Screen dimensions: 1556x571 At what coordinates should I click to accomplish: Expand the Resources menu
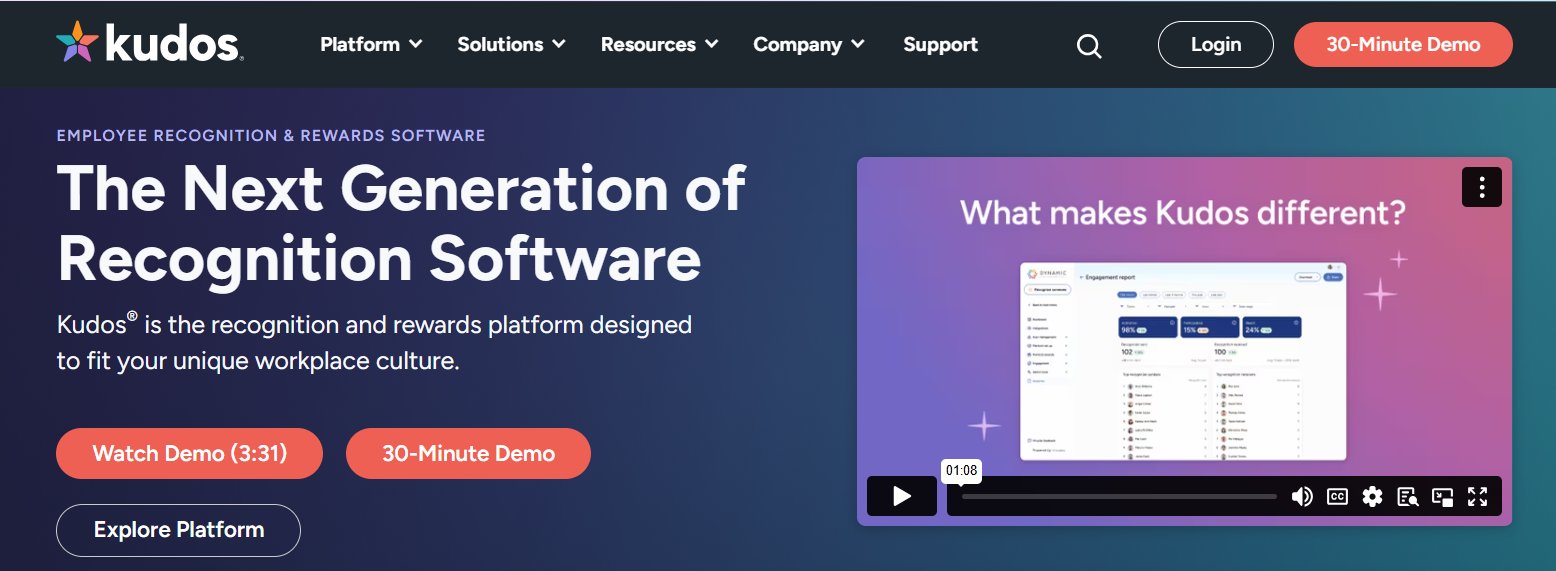click(x=659, y=44)
